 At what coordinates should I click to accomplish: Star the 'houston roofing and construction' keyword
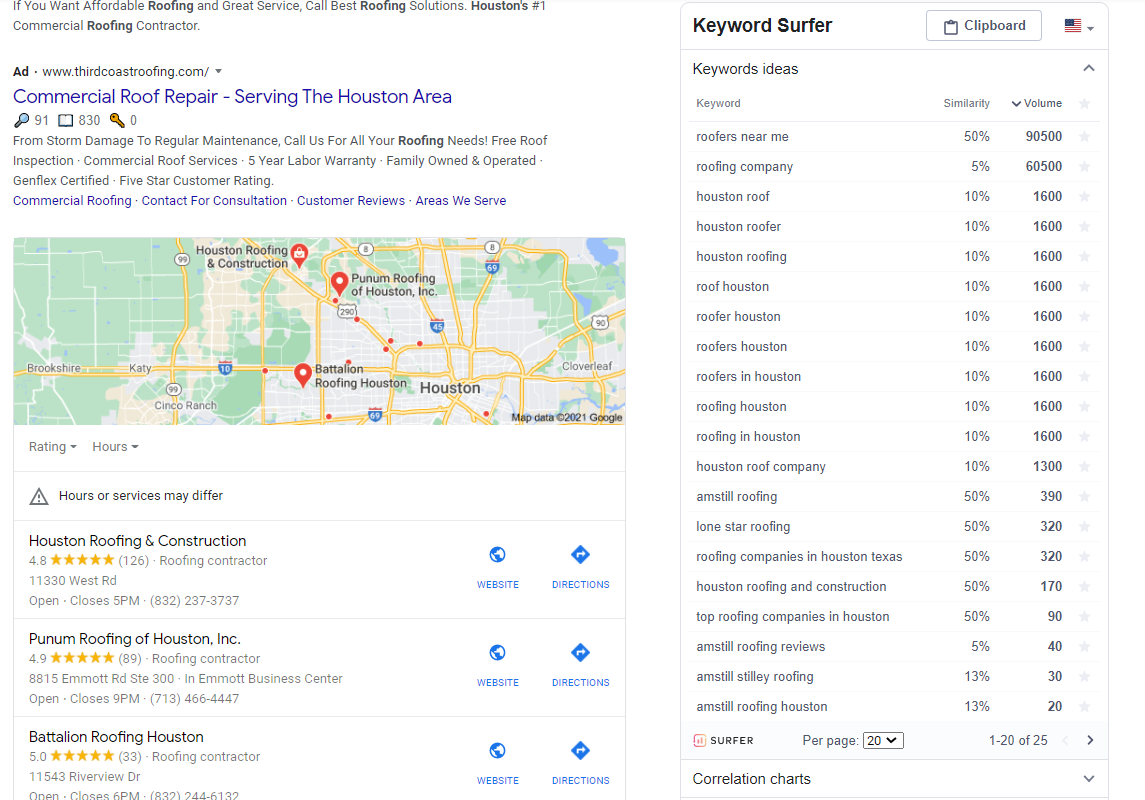click(x=1084, y=587)
